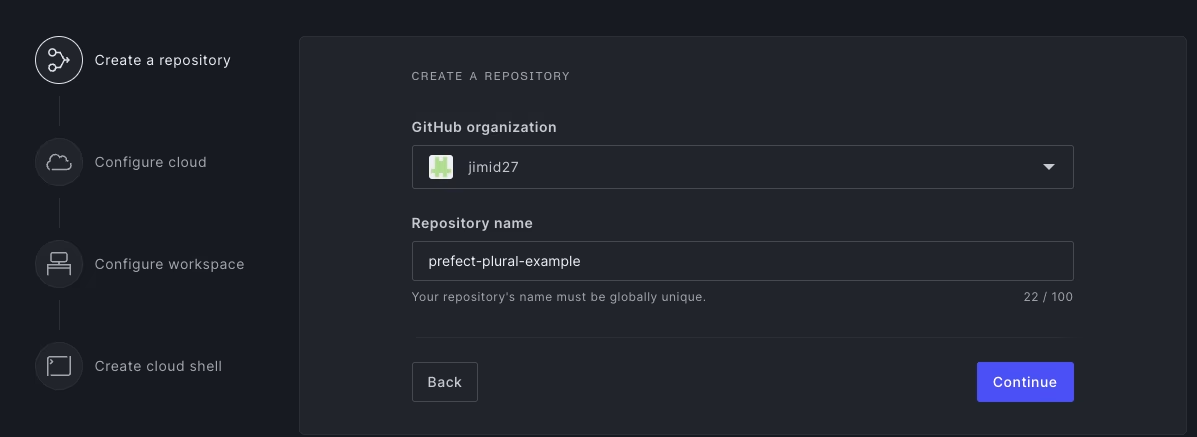
Task: Focus the prefect-plural-example repository name field
Action: [742, 261]
